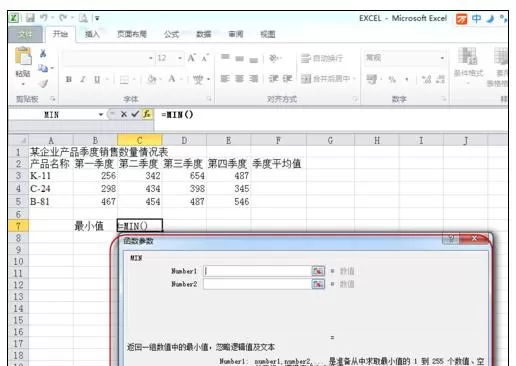Click the Increase Font Size icon
The width and height of the screenshot is (516, 366).
pyautogui.click(x=192, y=58)
